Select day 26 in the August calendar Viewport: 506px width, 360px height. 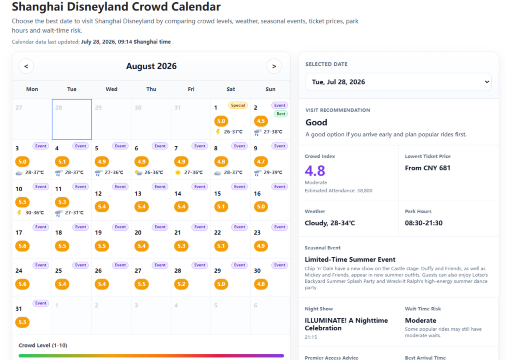(112, 278)
